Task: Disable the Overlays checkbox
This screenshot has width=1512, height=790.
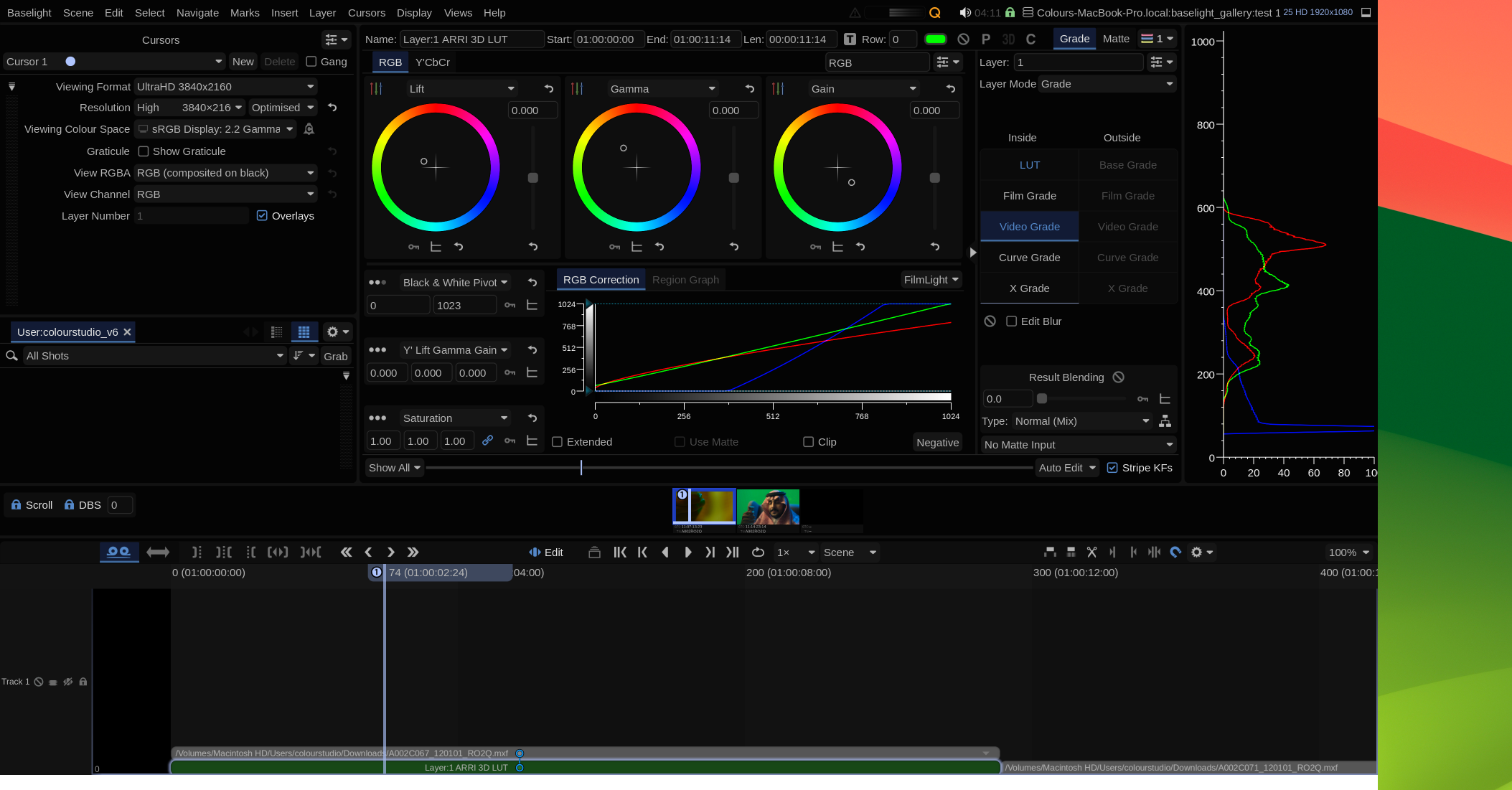Action: (262, 215)
